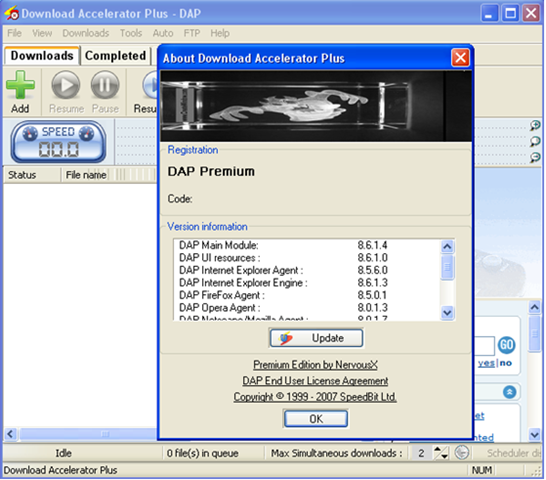Click the Idle status bar text

pyautogui.click(x=63, y=453)
